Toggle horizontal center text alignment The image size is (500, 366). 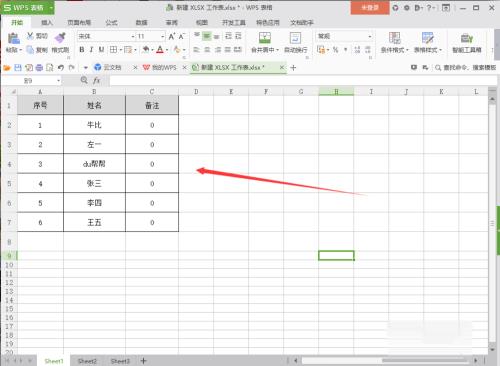207,50
